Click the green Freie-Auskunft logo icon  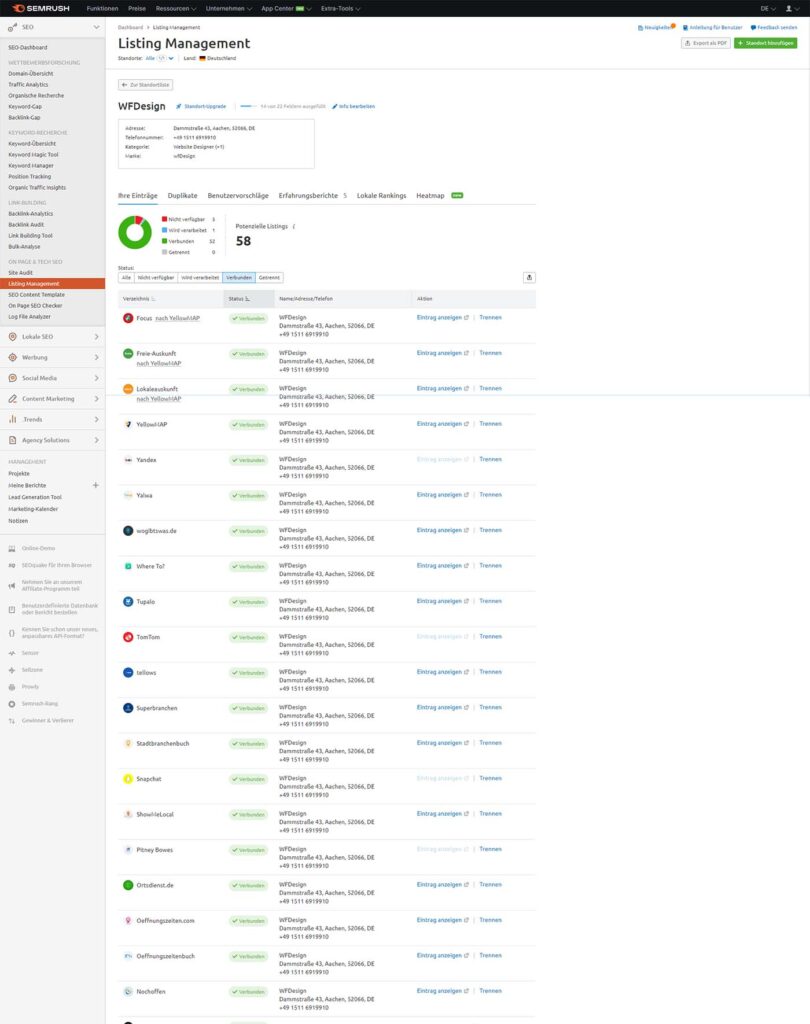[128, 353]
